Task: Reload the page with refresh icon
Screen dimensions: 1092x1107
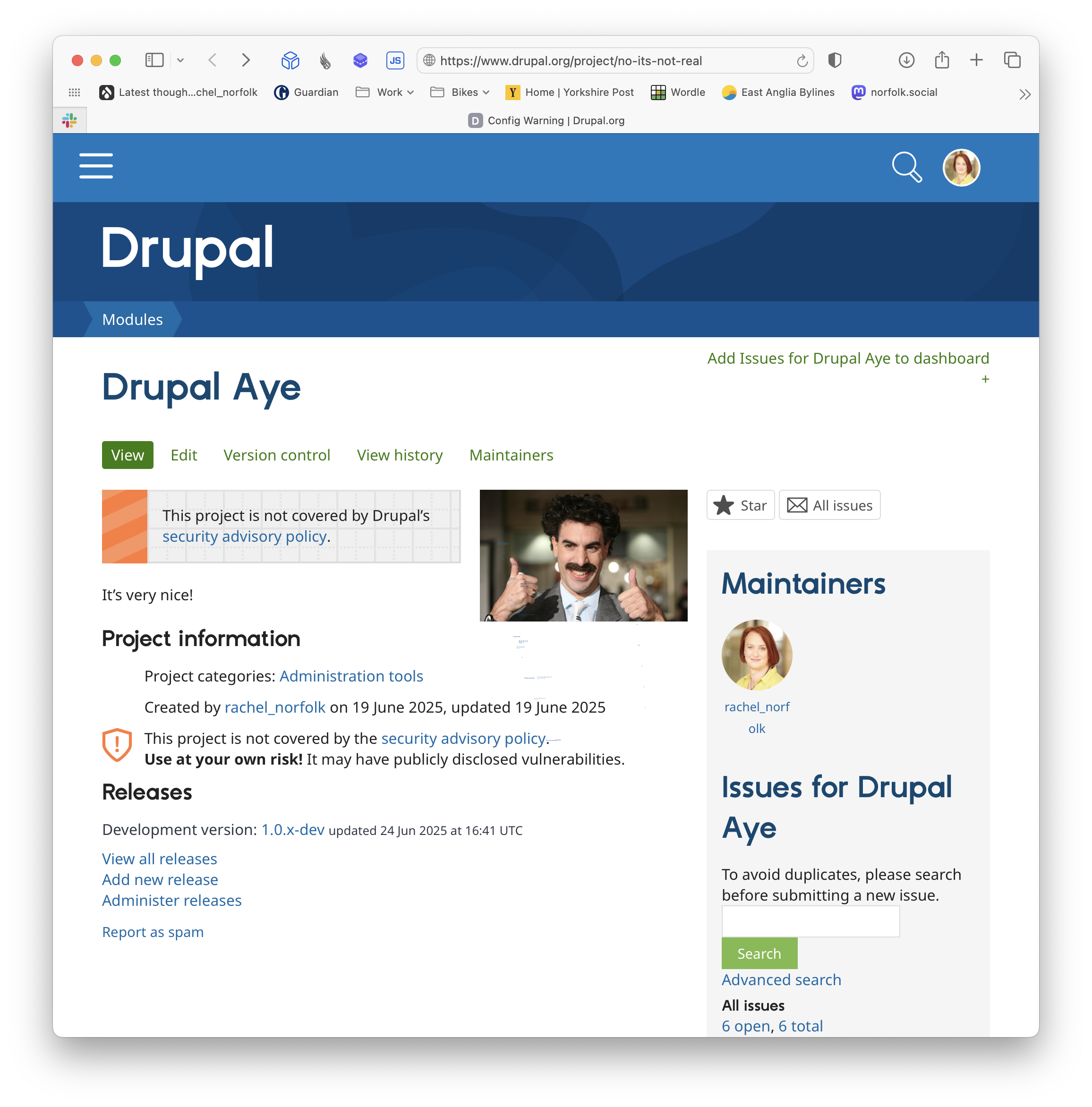Action: (x=802, y=61)
